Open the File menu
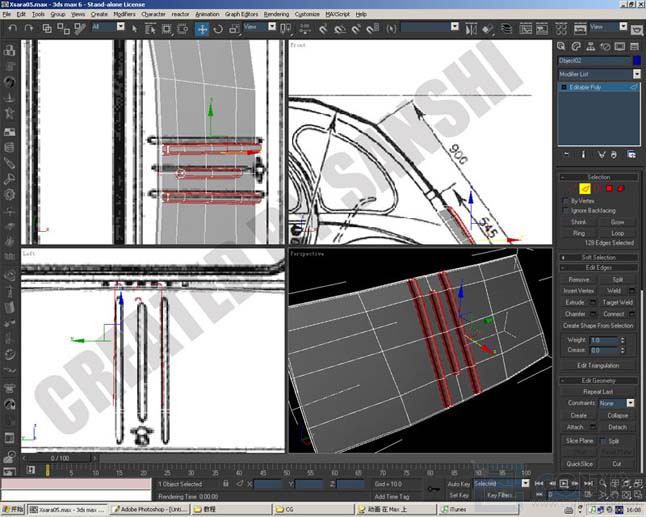Viewport: 646px width, 517px height. pyautogui.click(x=7, y=14)
